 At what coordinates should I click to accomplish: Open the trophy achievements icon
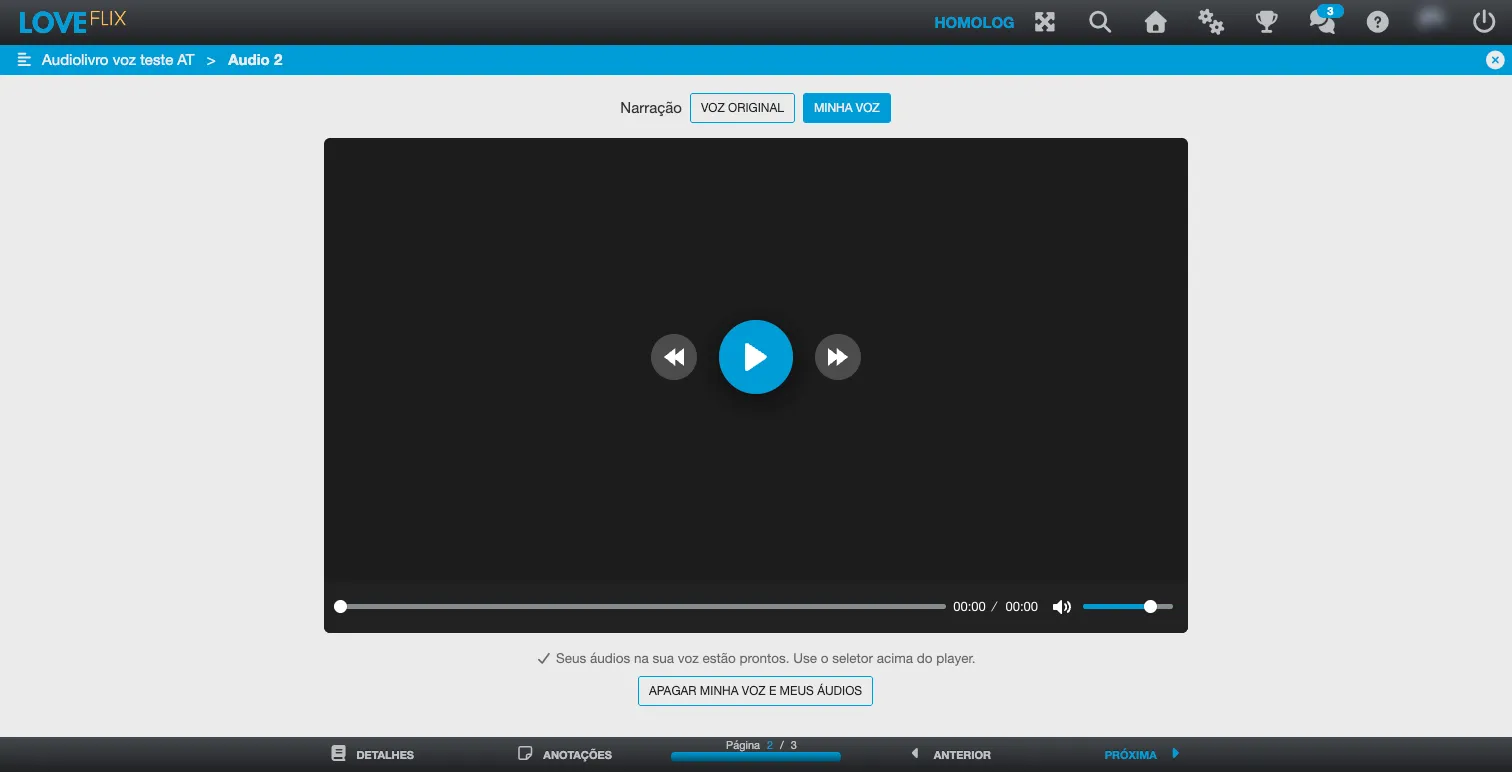pyautogui.click(x=1267, y=22)
